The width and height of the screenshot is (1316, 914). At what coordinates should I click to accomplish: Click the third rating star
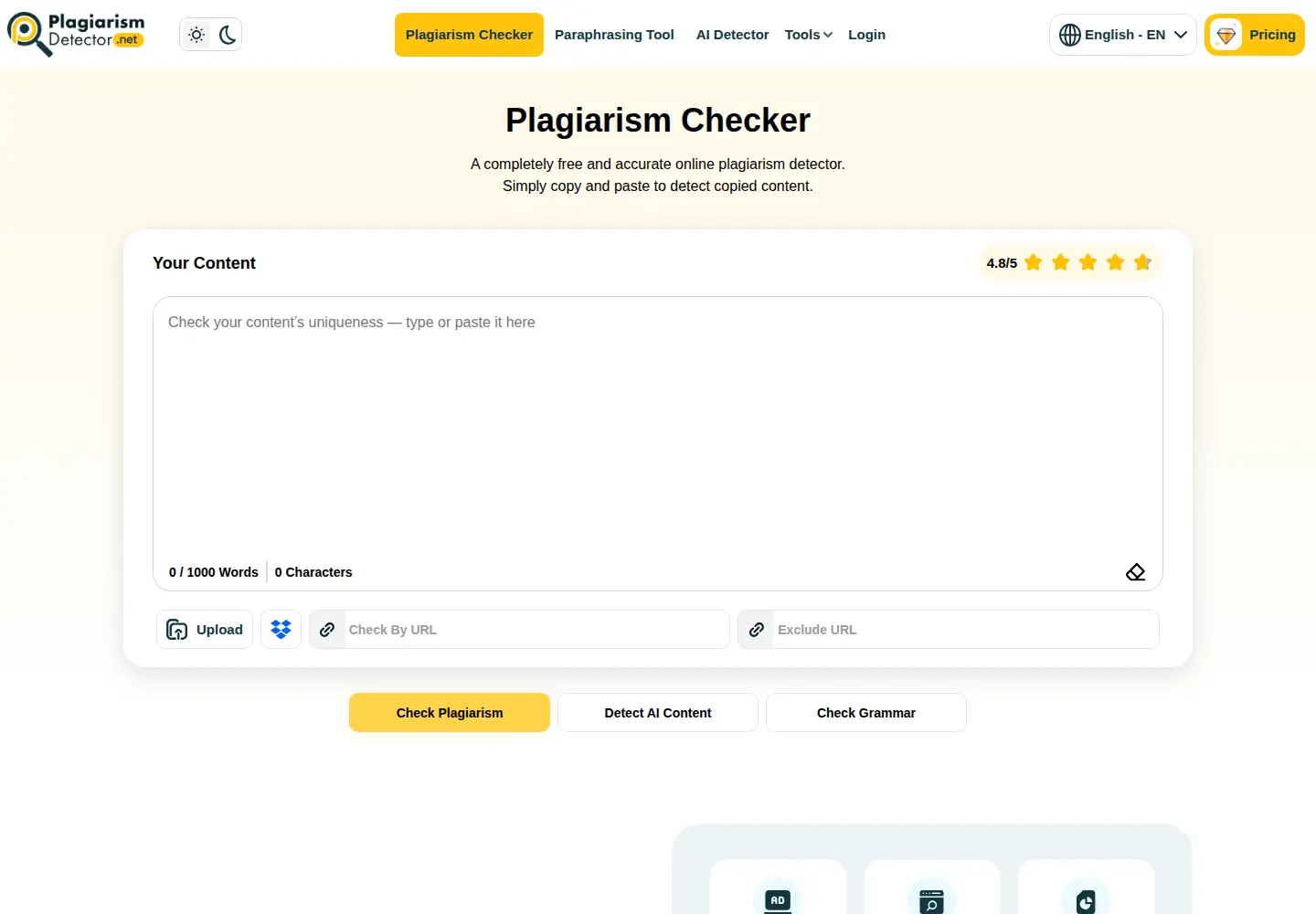(1088, 262)
